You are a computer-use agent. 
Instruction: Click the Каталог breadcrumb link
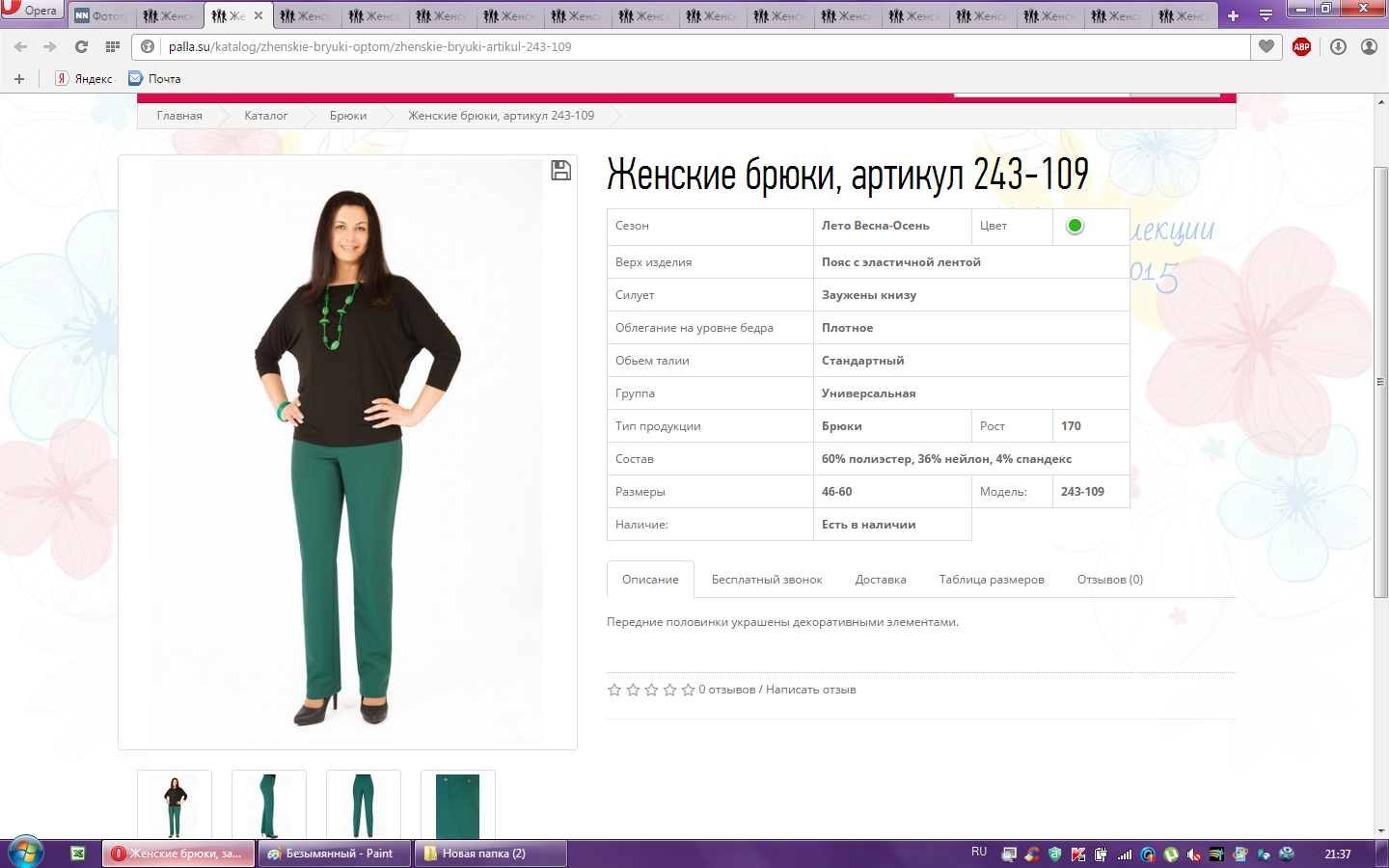point(265,116)
